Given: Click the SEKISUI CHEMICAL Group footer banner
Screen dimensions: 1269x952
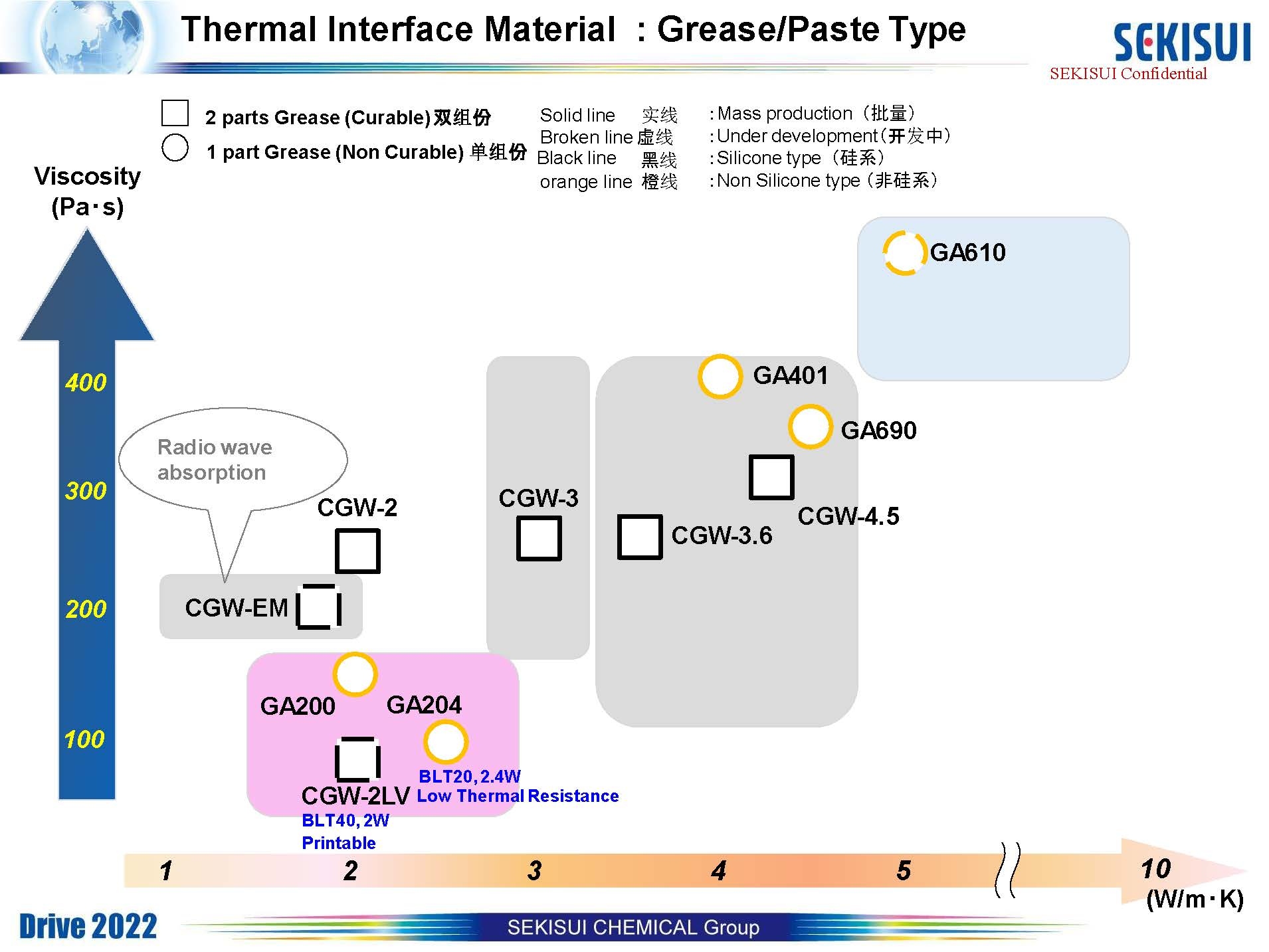Looking at the screenshot, I should [633, 927].
